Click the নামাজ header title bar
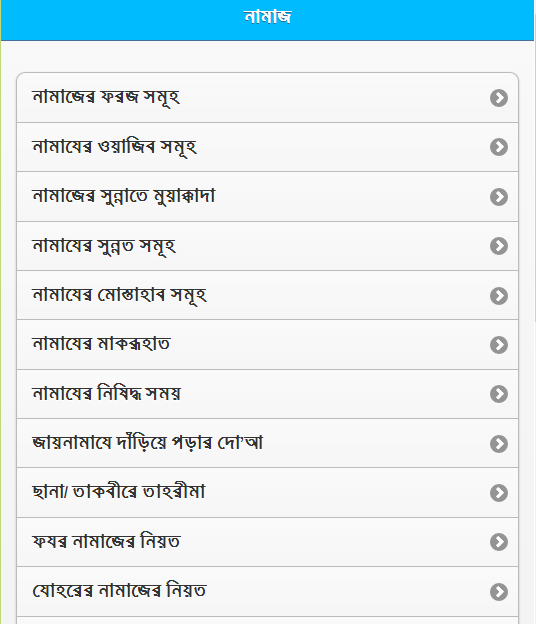The height and width of the screenshot is (624, 536). [x=267, y=20]
